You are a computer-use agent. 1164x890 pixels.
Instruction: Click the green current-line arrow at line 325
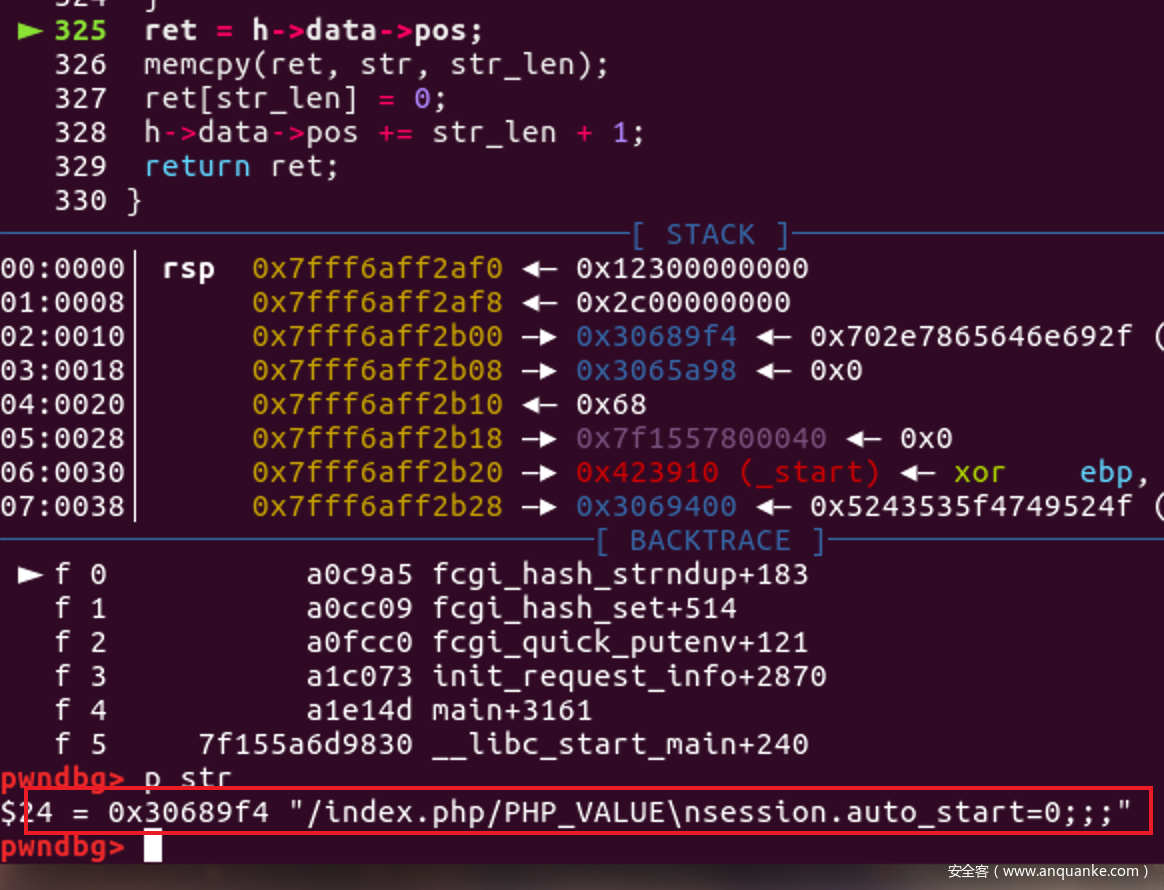30,30
